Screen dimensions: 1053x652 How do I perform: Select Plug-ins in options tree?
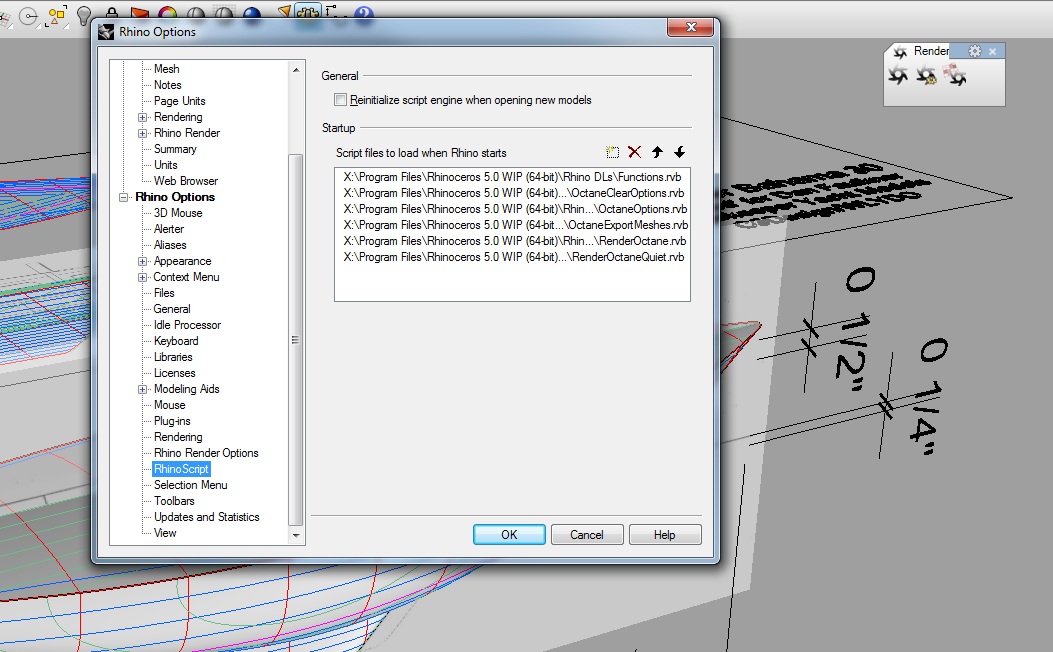pyautogui.click(x=172, y=421)
